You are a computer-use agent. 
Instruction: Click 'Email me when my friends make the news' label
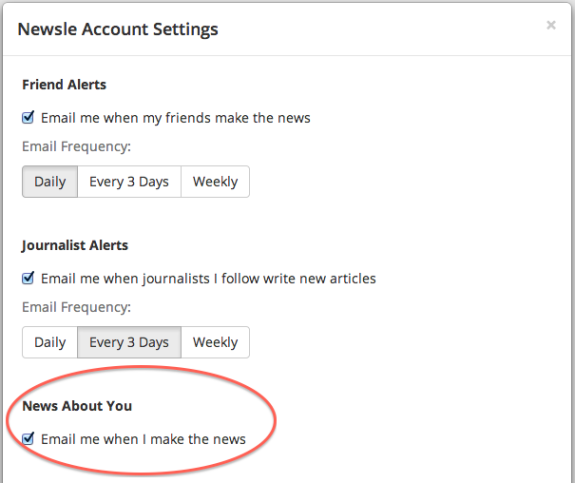click(x=176, y=118)
